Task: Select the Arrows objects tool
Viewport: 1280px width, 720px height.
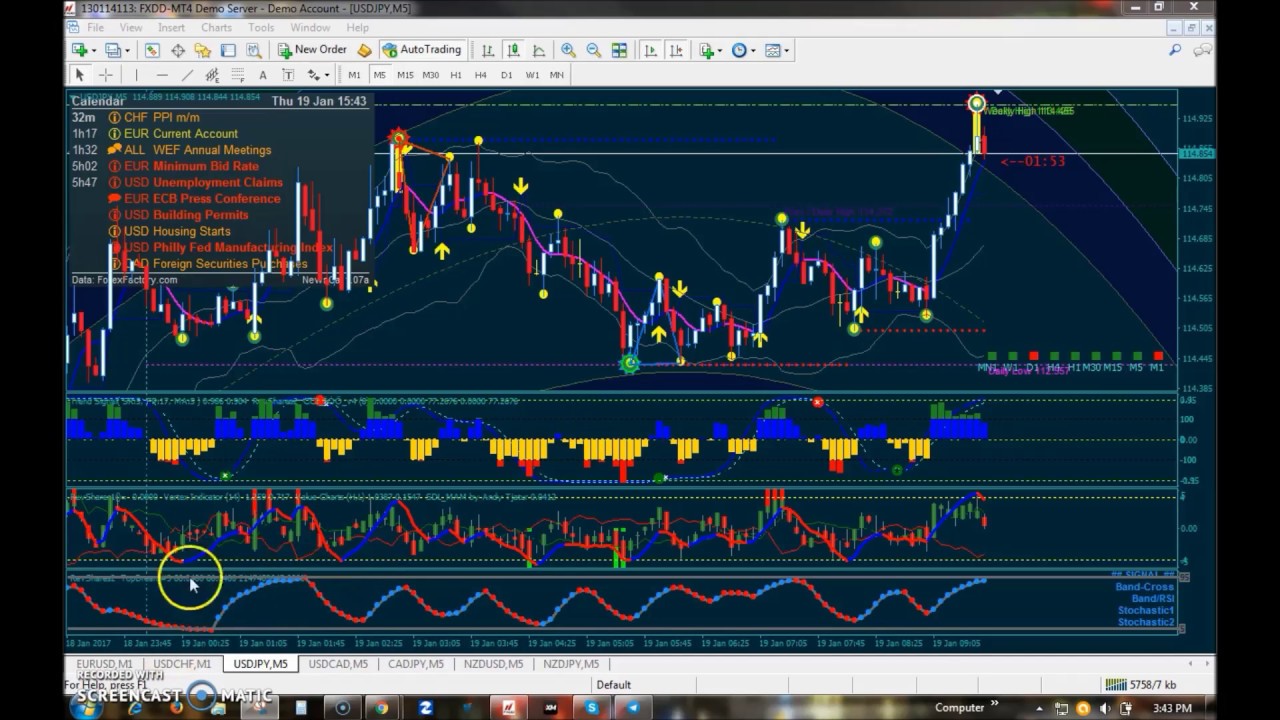Action: coord(314,75)
